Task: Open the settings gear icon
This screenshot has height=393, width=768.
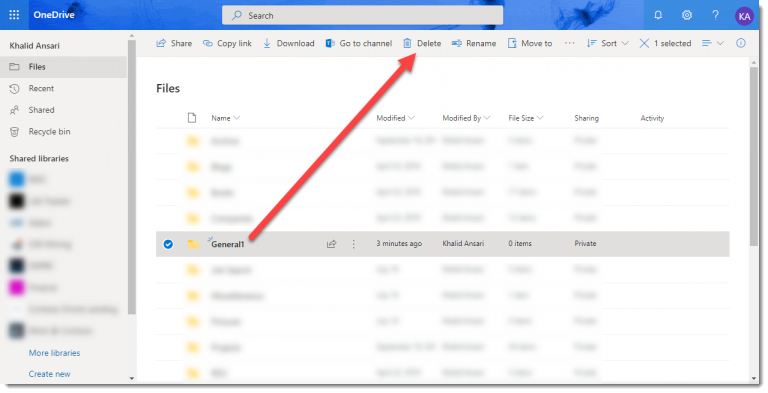Action: click(687, 15)
